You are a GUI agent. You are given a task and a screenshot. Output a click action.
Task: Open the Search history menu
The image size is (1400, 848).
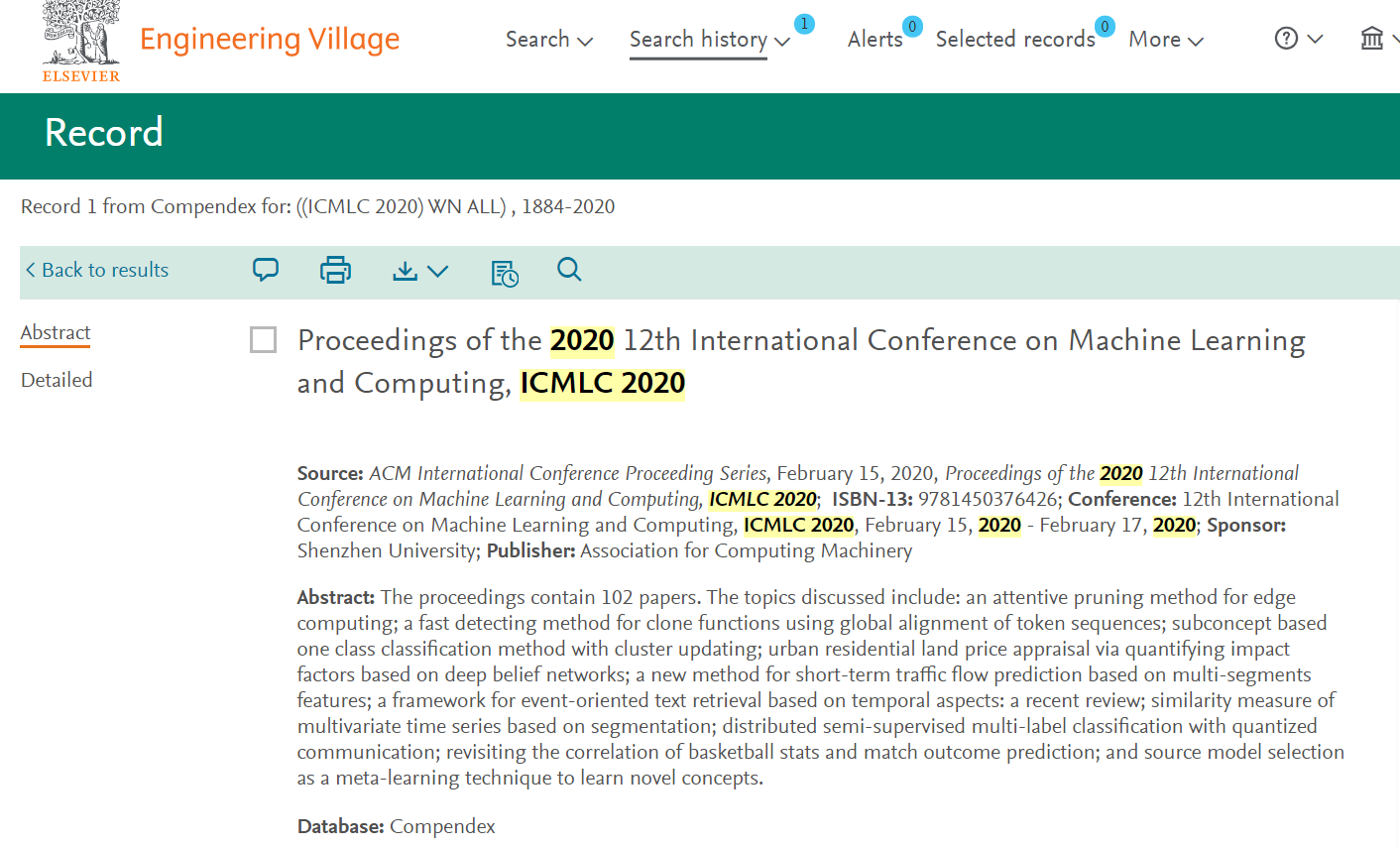coord(710,40)
